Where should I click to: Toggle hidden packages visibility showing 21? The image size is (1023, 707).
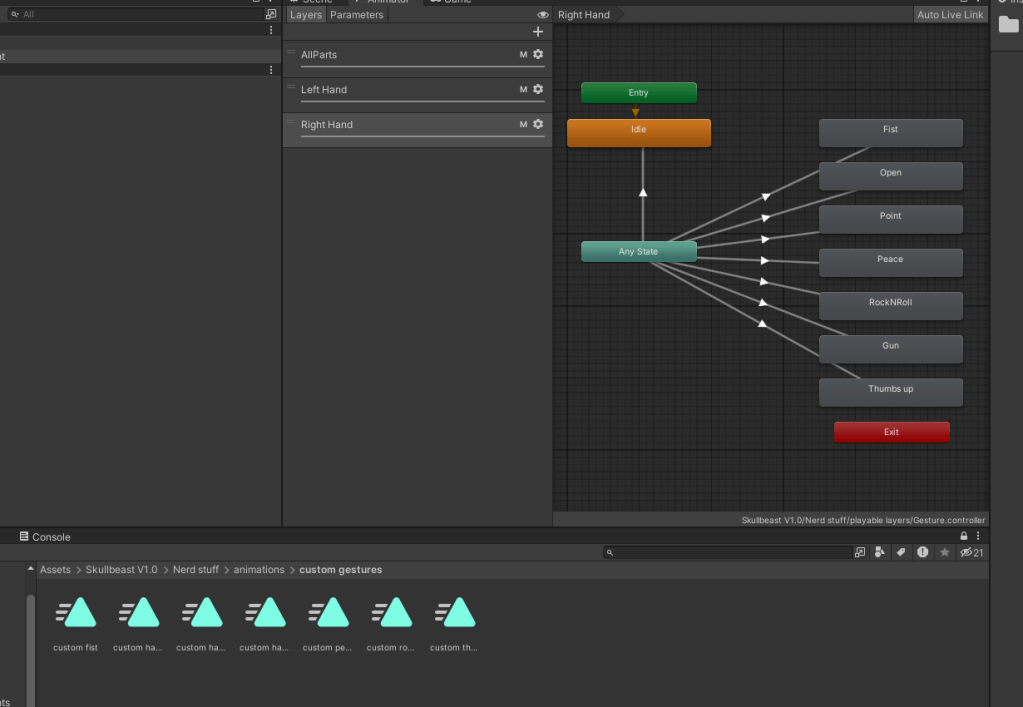coord(971,552)
